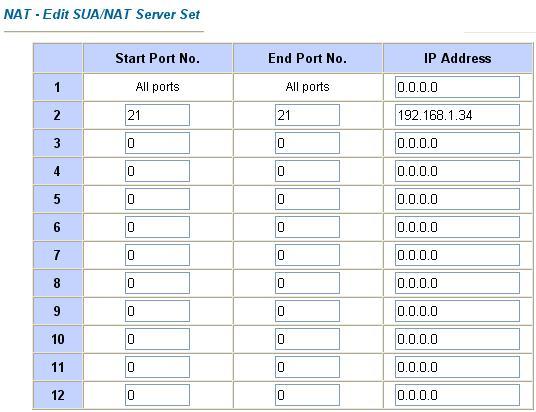This screenshot has height=412, width=536.
Task: Click the IP Address field in row 5
Action: 457,199
